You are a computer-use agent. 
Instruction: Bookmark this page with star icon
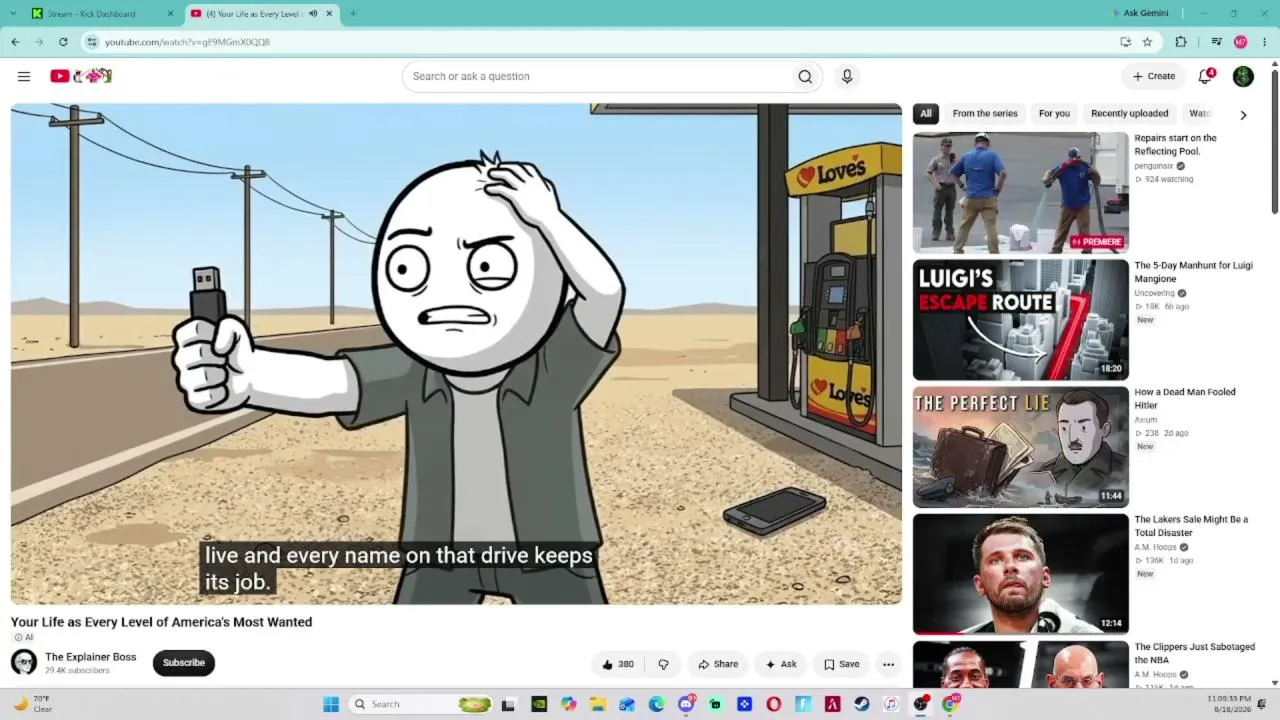(x=1147, y=42)
